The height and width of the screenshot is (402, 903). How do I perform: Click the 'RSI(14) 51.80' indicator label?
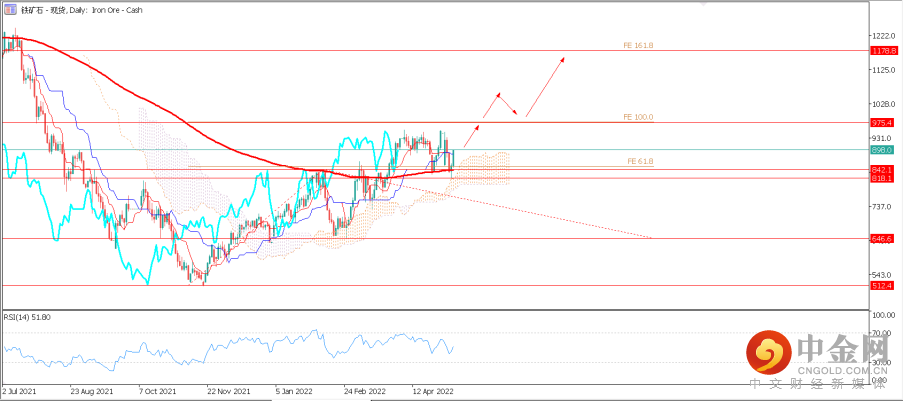pos(25,317)
